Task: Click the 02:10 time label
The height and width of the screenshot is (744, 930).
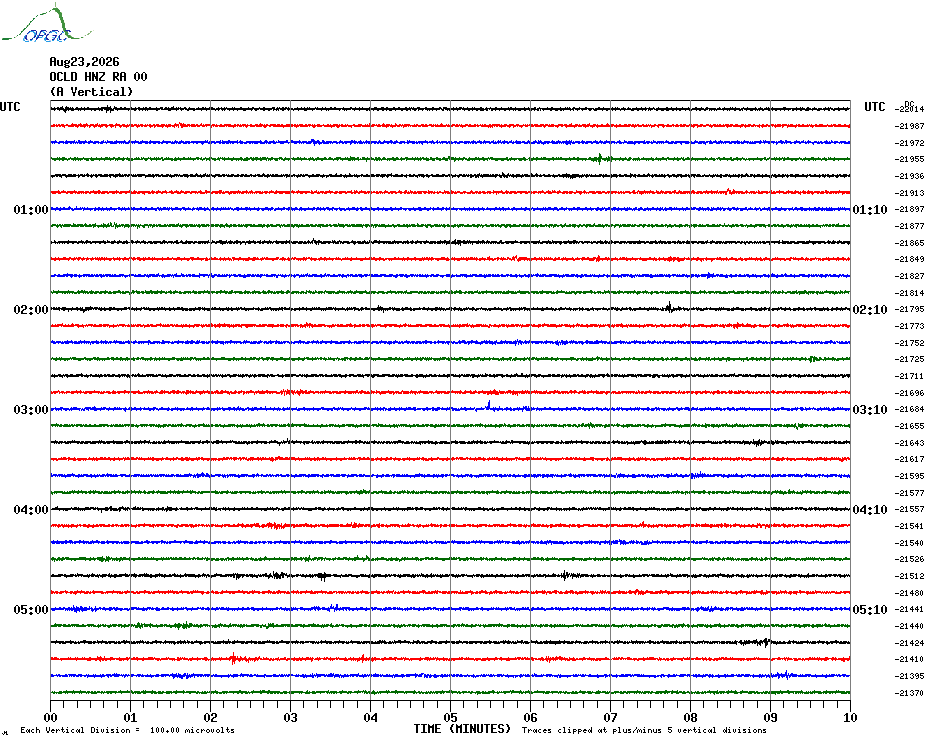Action: click(870, 310)
